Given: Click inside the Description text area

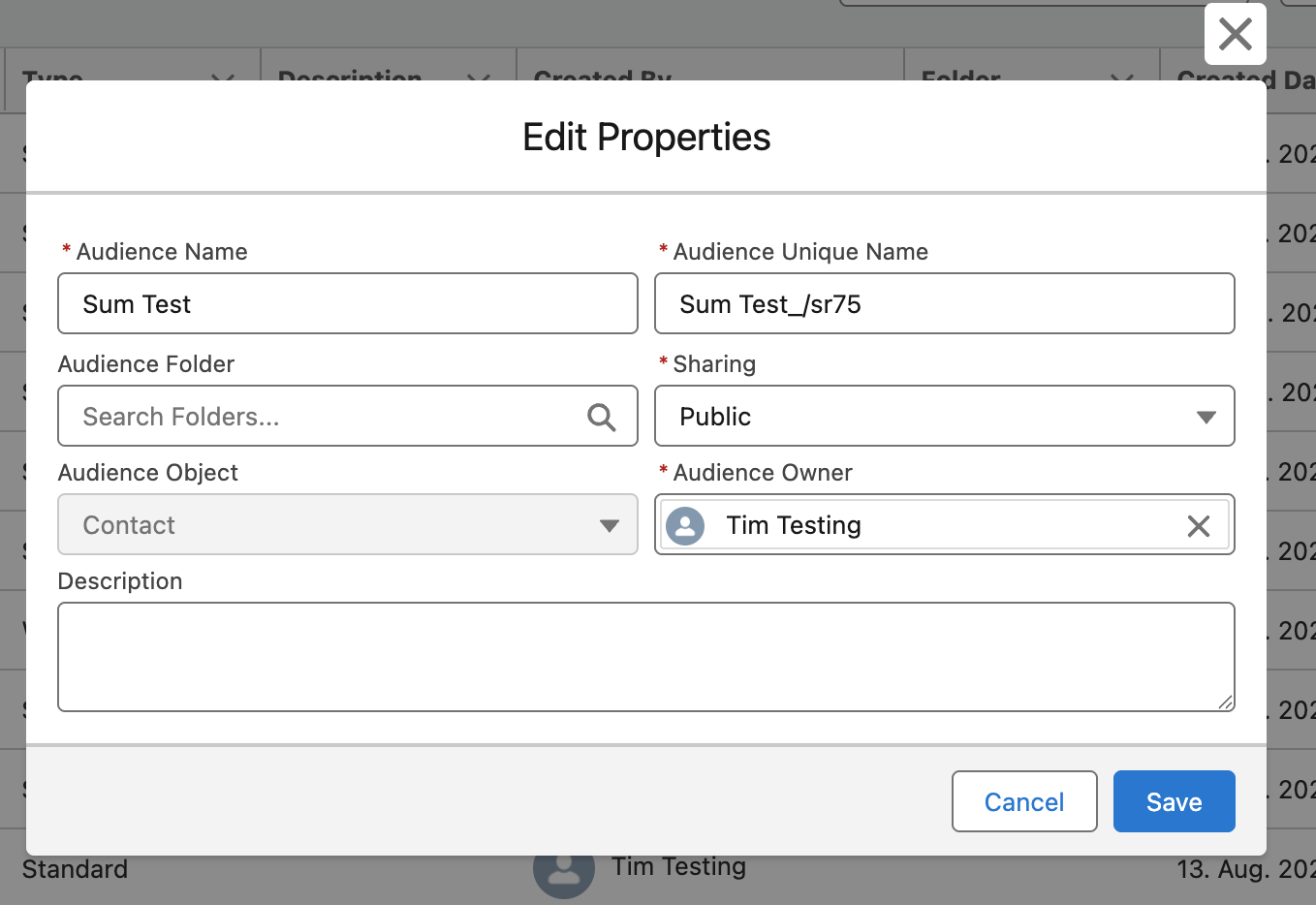Looking at the screenshot, I should (646, 657).
